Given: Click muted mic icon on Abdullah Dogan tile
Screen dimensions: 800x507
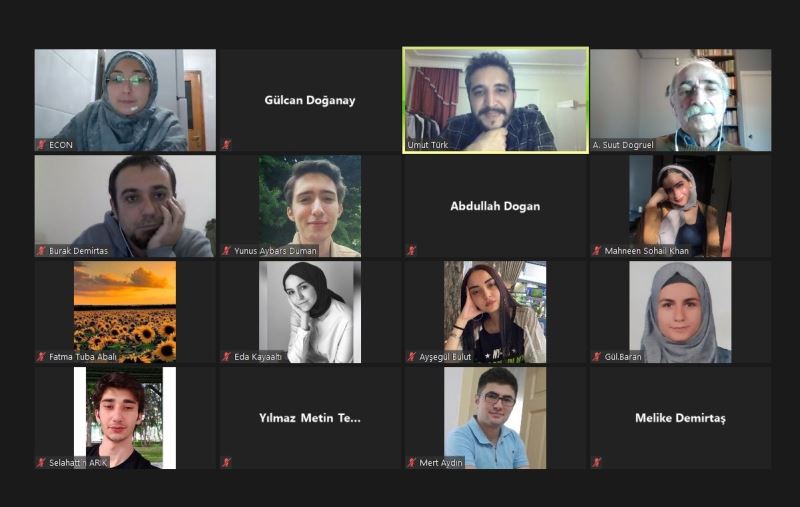Looking at the screenshot, I should coord(412,250).
